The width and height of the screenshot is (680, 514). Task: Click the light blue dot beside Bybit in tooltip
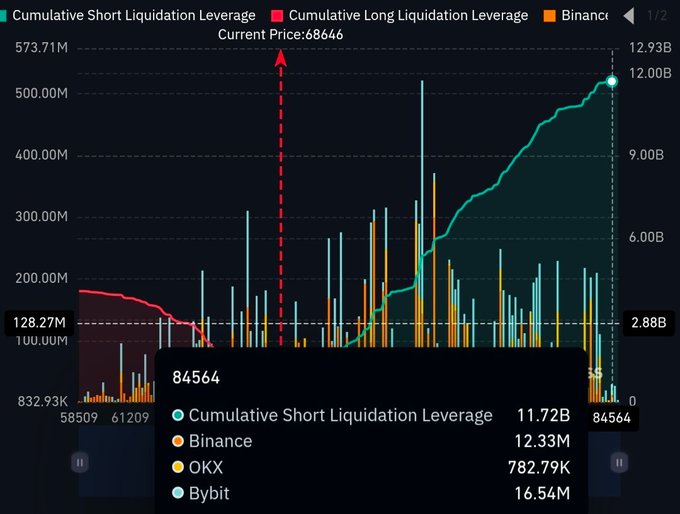coord(178,493)
